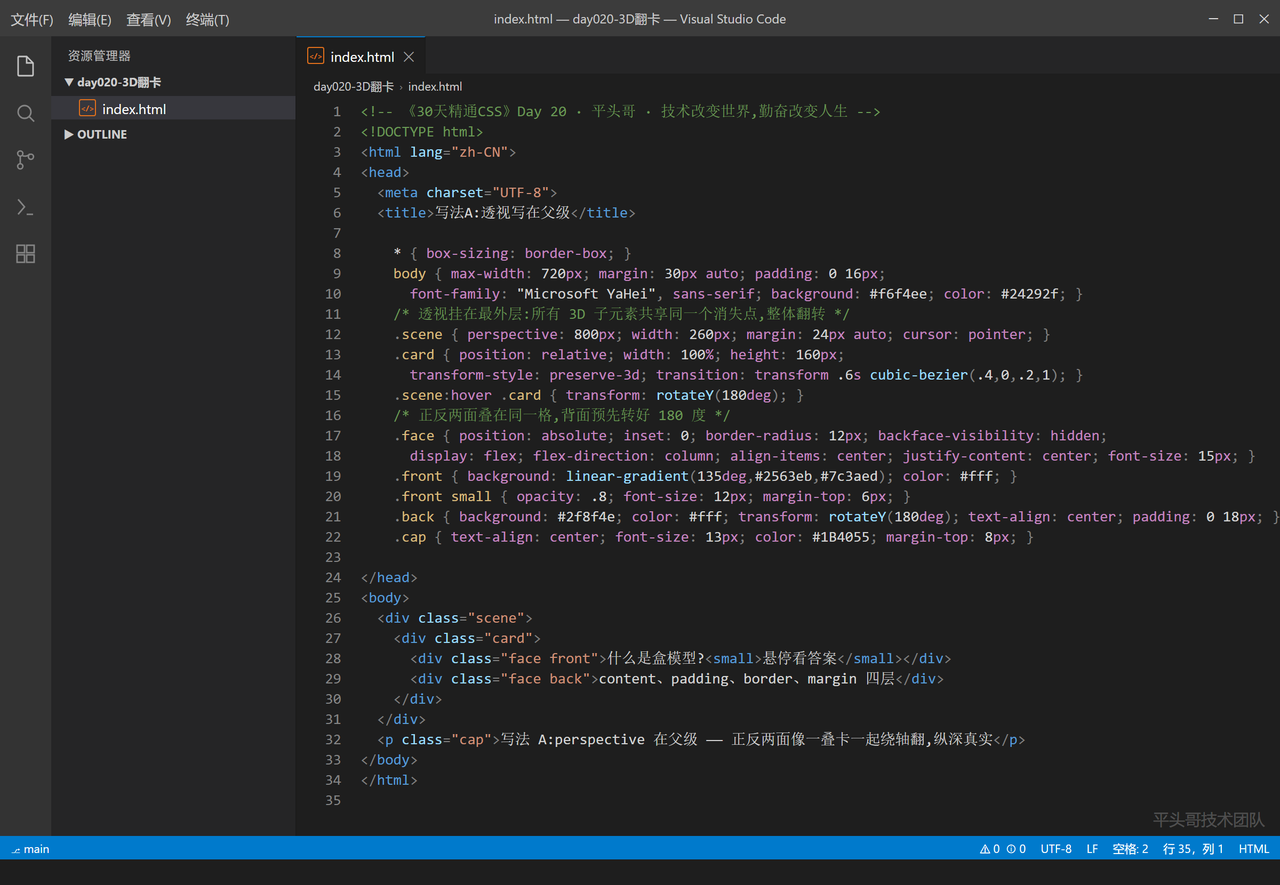Open the 文件(F) menu
Viewport: 1280px width, 885px height.
[x=32, y=20]
